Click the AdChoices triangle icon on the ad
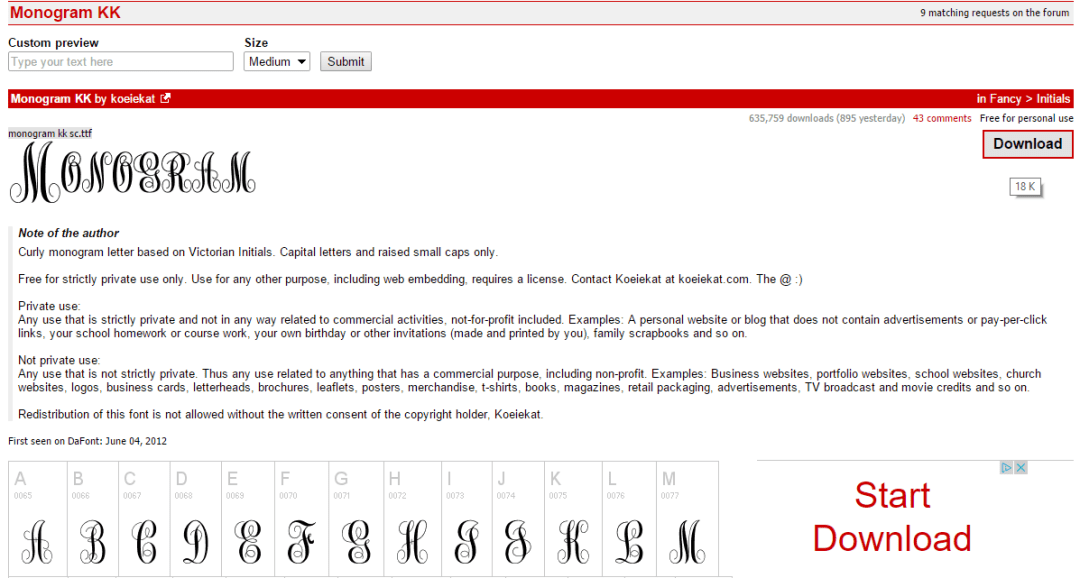Viewport: 1080px width, 578px height. click(x=1006, y=468)
